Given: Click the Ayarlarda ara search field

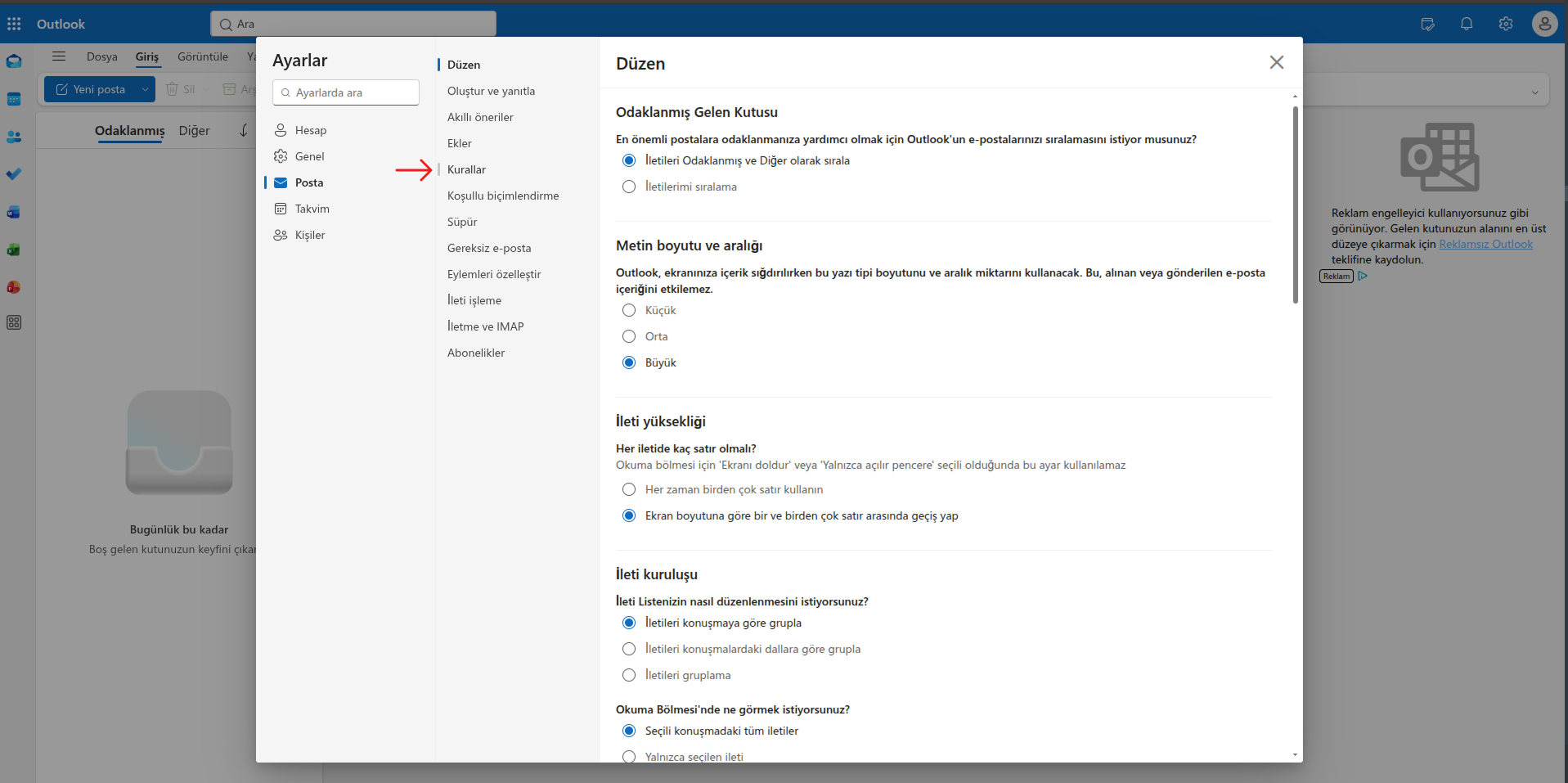Looking at the screenshot, I should pyautogui.click(x=346, y=92).
